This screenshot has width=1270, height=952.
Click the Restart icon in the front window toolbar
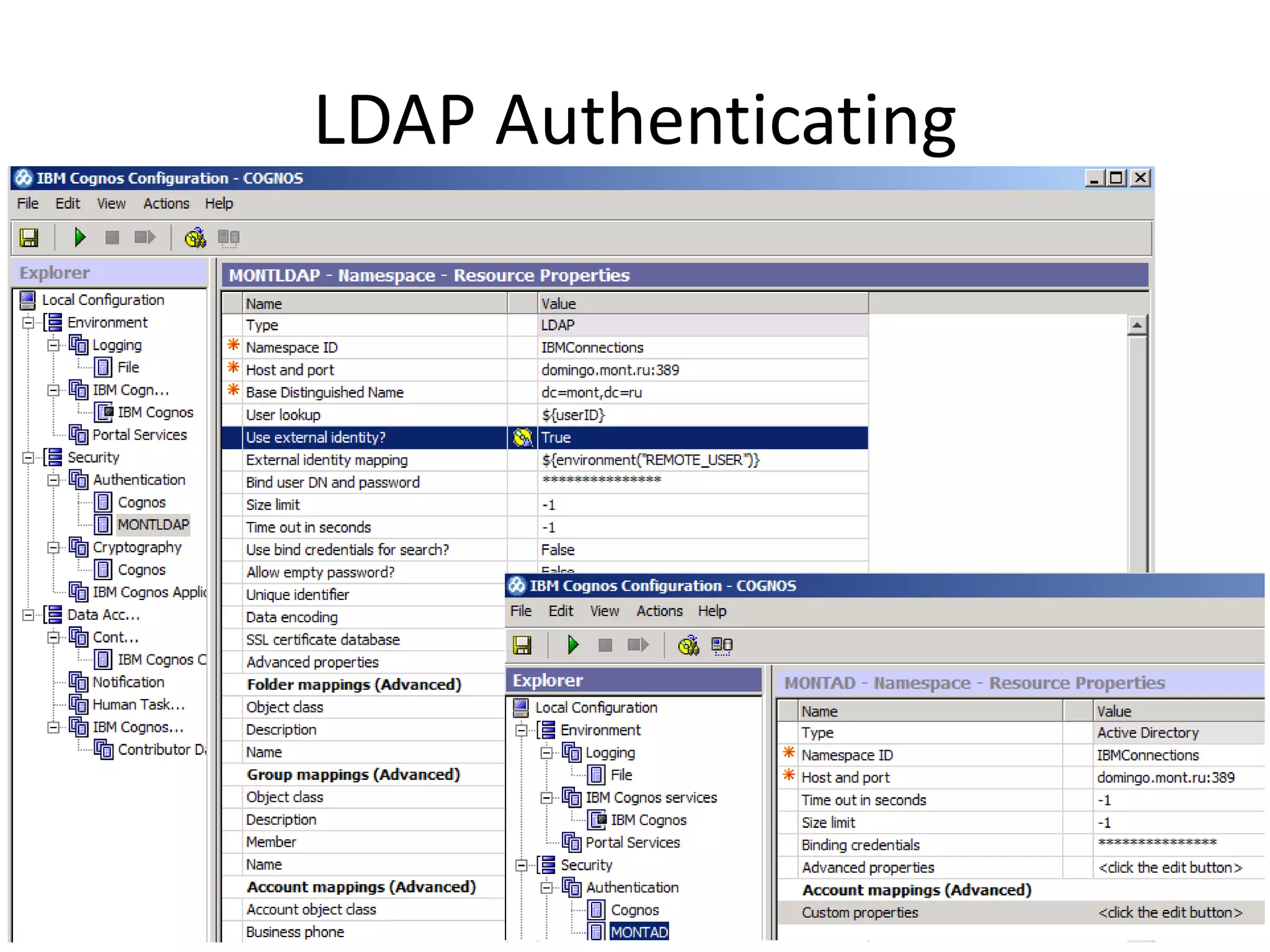(x=638, y=645)
